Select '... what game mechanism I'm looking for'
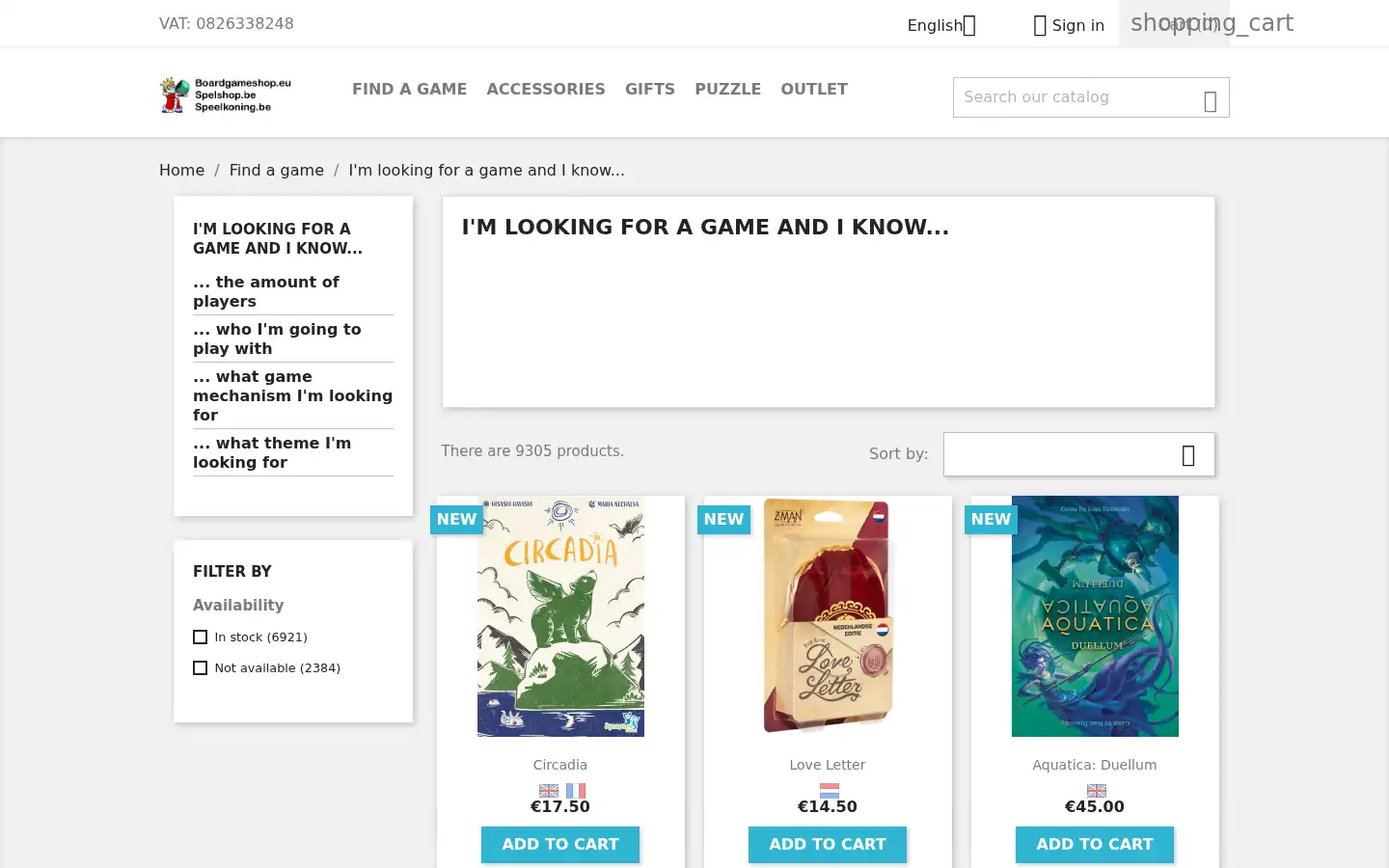This screenshot has width=1389, height=868. click(293, 395)
